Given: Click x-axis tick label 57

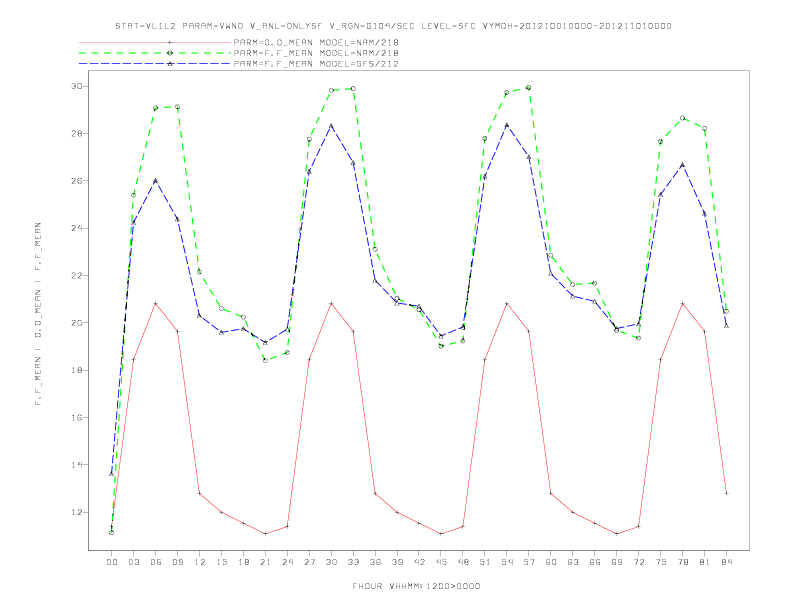Looking at the screenshot, I should [x=529, y=562].
